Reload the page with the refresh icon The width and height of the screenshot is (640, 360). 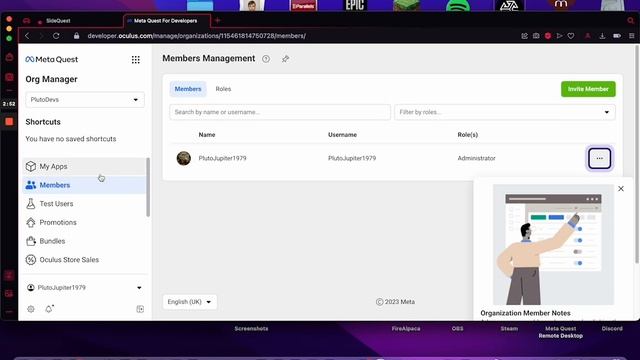[56, 36]
